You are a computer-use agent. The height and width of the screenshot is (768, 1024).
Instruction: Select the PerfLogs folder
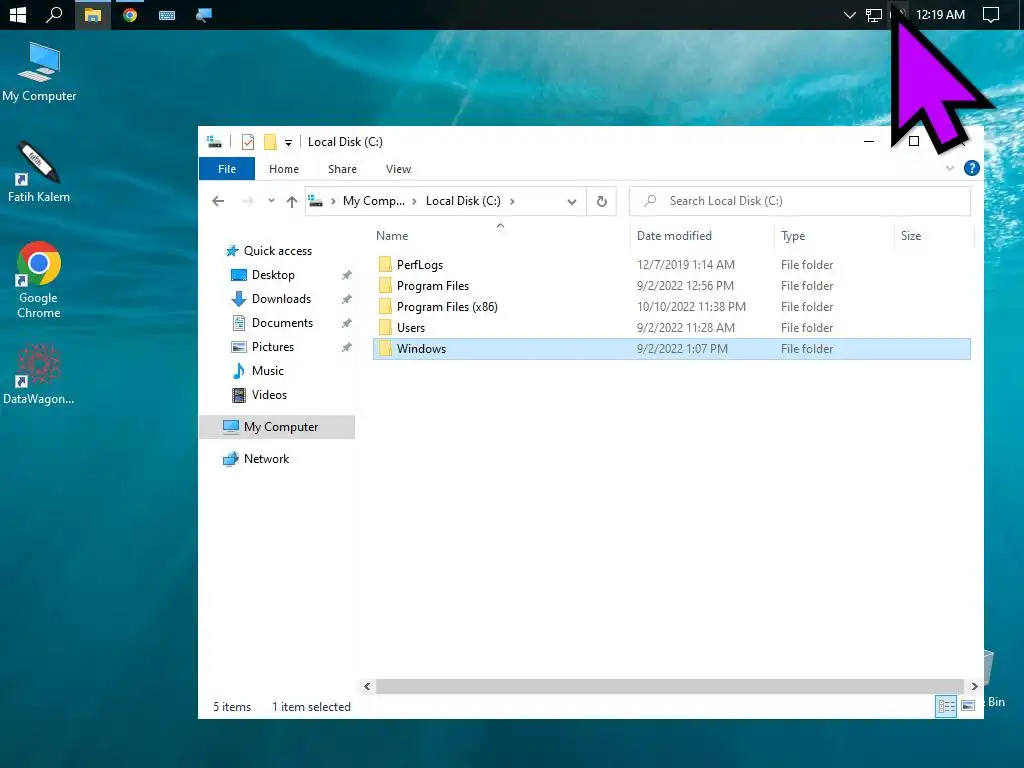[x=420, y=264]
